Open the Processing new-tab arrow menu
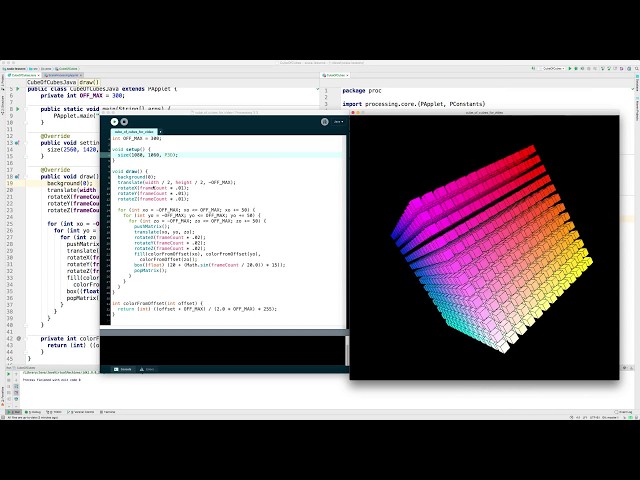 (x=160, y=132)
